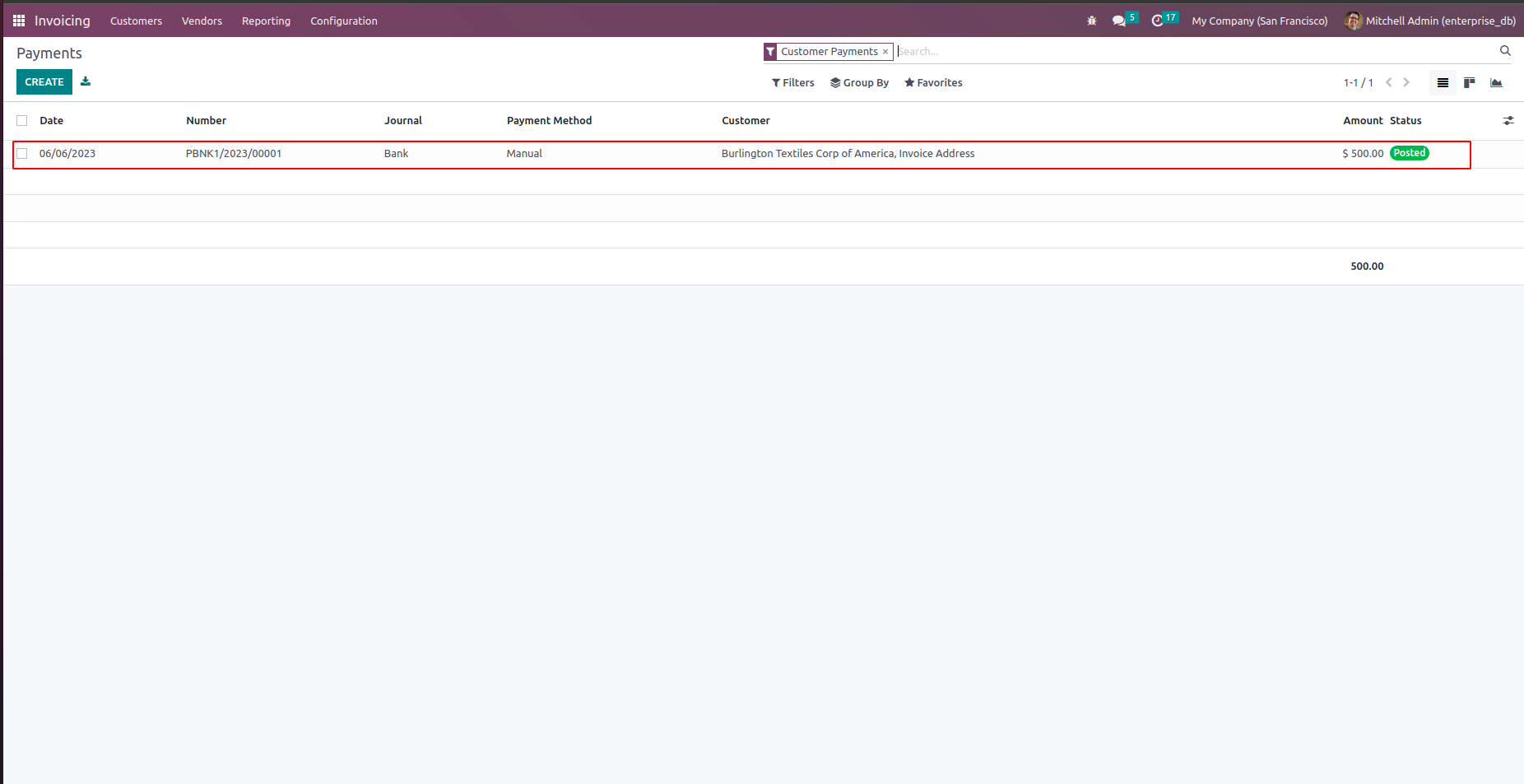Image resolution: width=1524 pixels, height=784 pixels.
Task: Switch to kanban view
Action: pyautogui.click(x=1470, y=82)
